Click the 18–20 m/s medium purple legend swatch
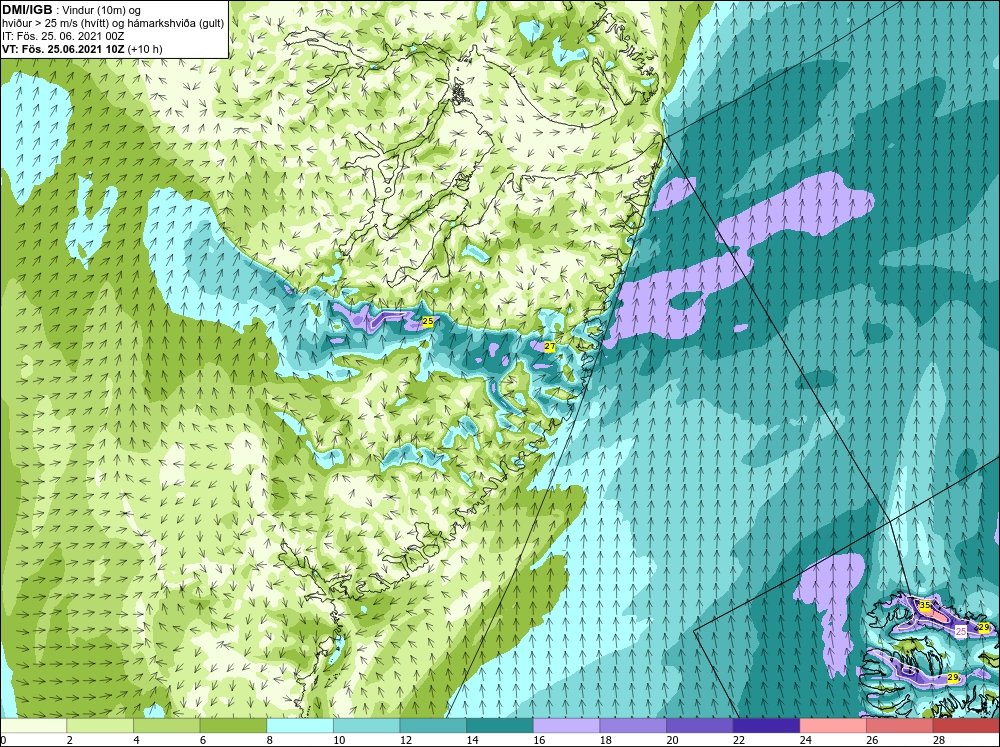 (633, 726)
